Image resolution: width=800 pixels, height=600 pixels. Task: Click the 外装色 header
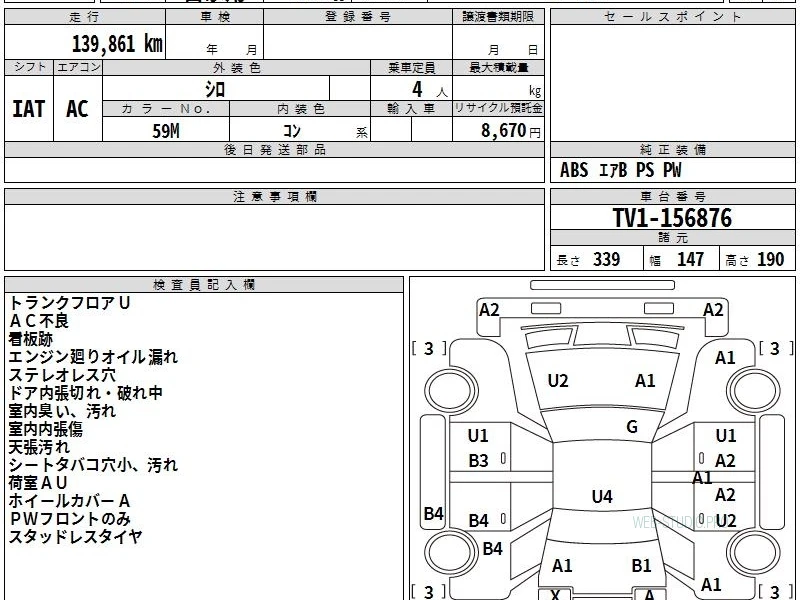(237, 67)
